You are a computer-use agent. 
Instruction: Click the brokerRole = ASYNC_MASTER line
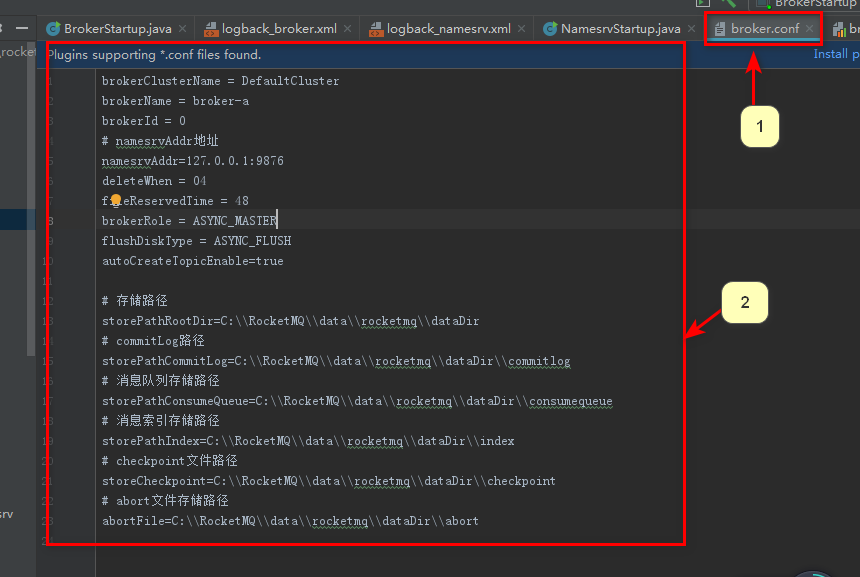tap(189, 221)
